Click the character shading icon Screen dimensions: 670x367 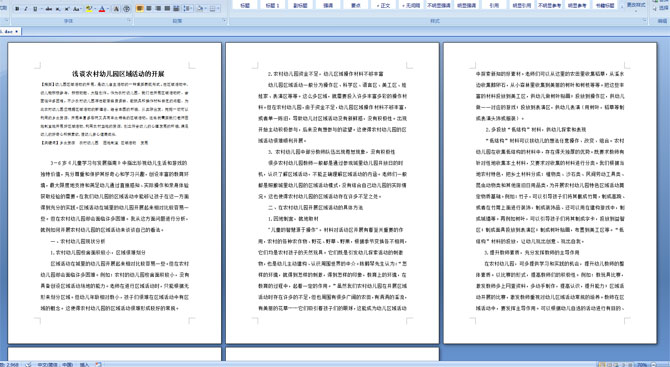(x=116, y=9)
